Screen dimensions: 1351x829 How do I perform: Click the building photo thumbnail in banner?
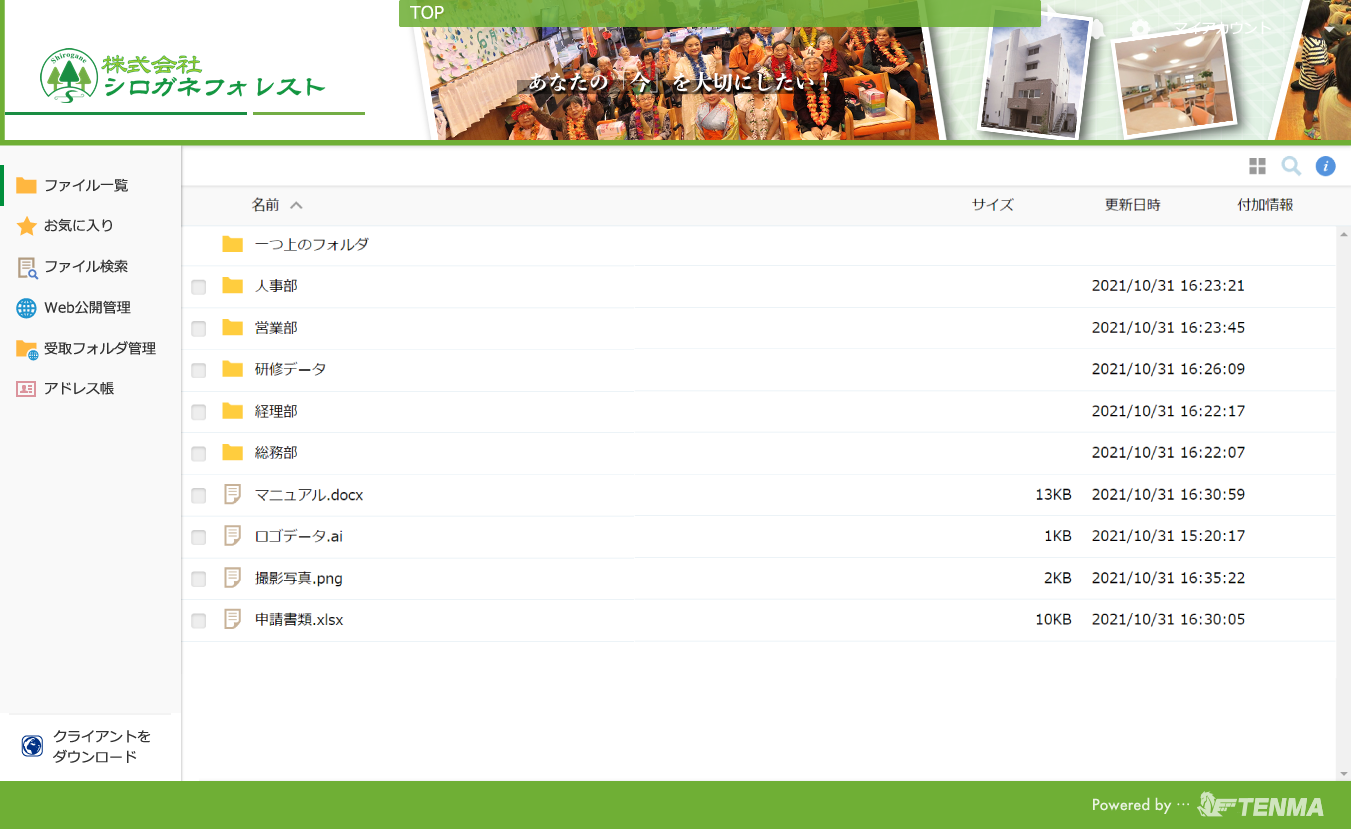tap(1033, 76)
